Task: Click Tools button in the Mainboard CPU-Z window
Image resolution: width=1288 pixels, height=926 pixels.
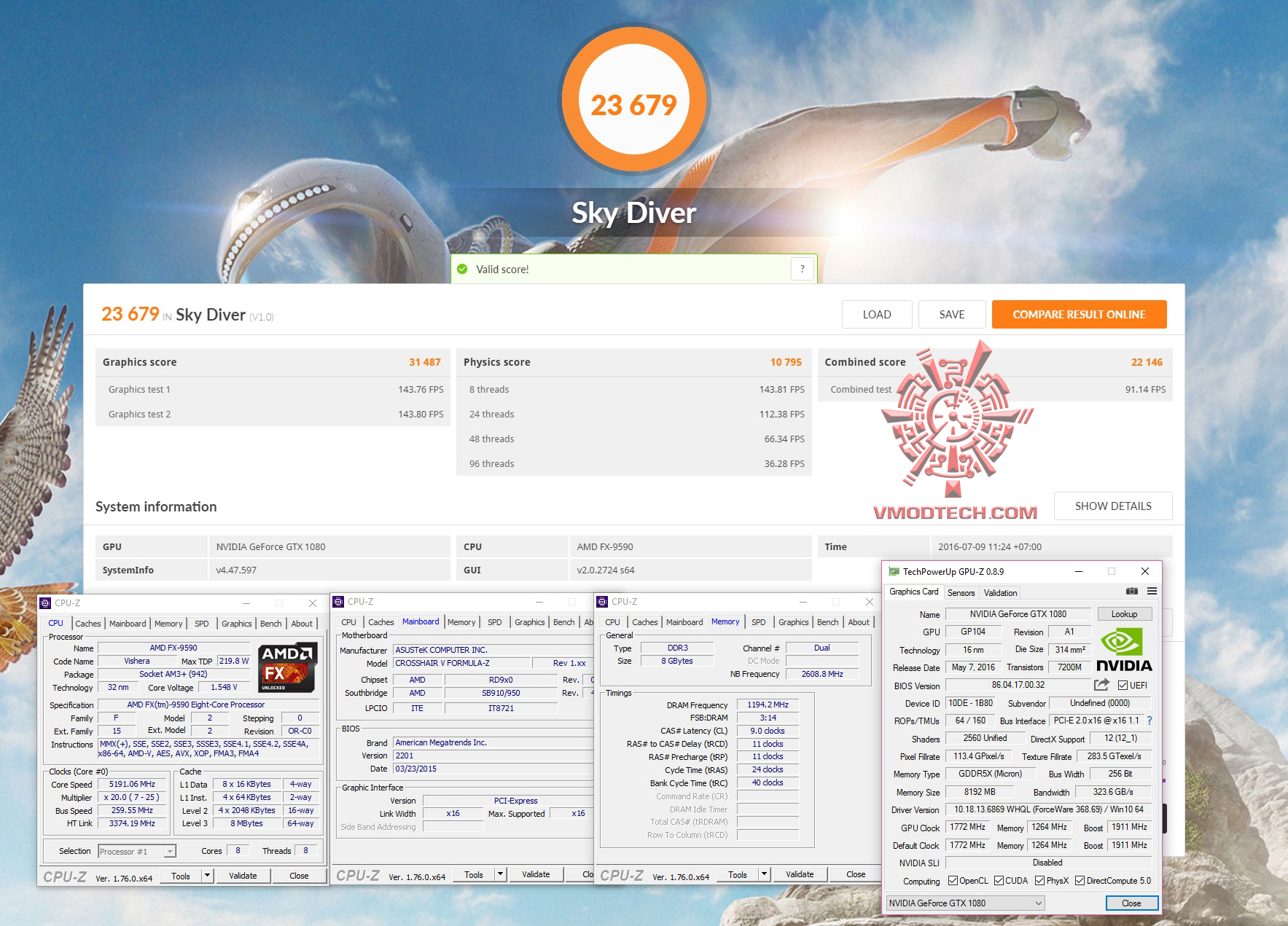Action: (474, 874)
